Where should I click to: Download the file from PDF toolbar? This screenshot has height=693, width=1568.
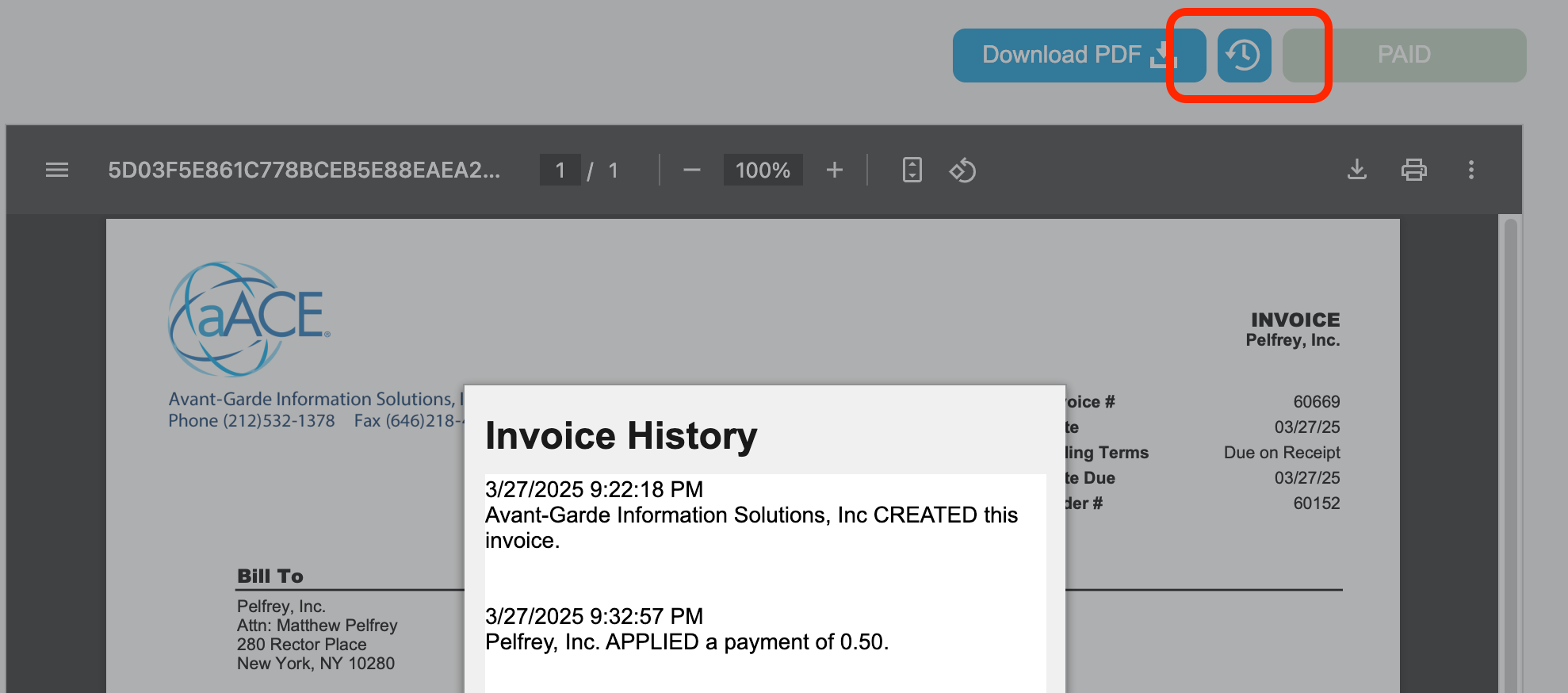pyautogui.click(x=1357, y=170)
